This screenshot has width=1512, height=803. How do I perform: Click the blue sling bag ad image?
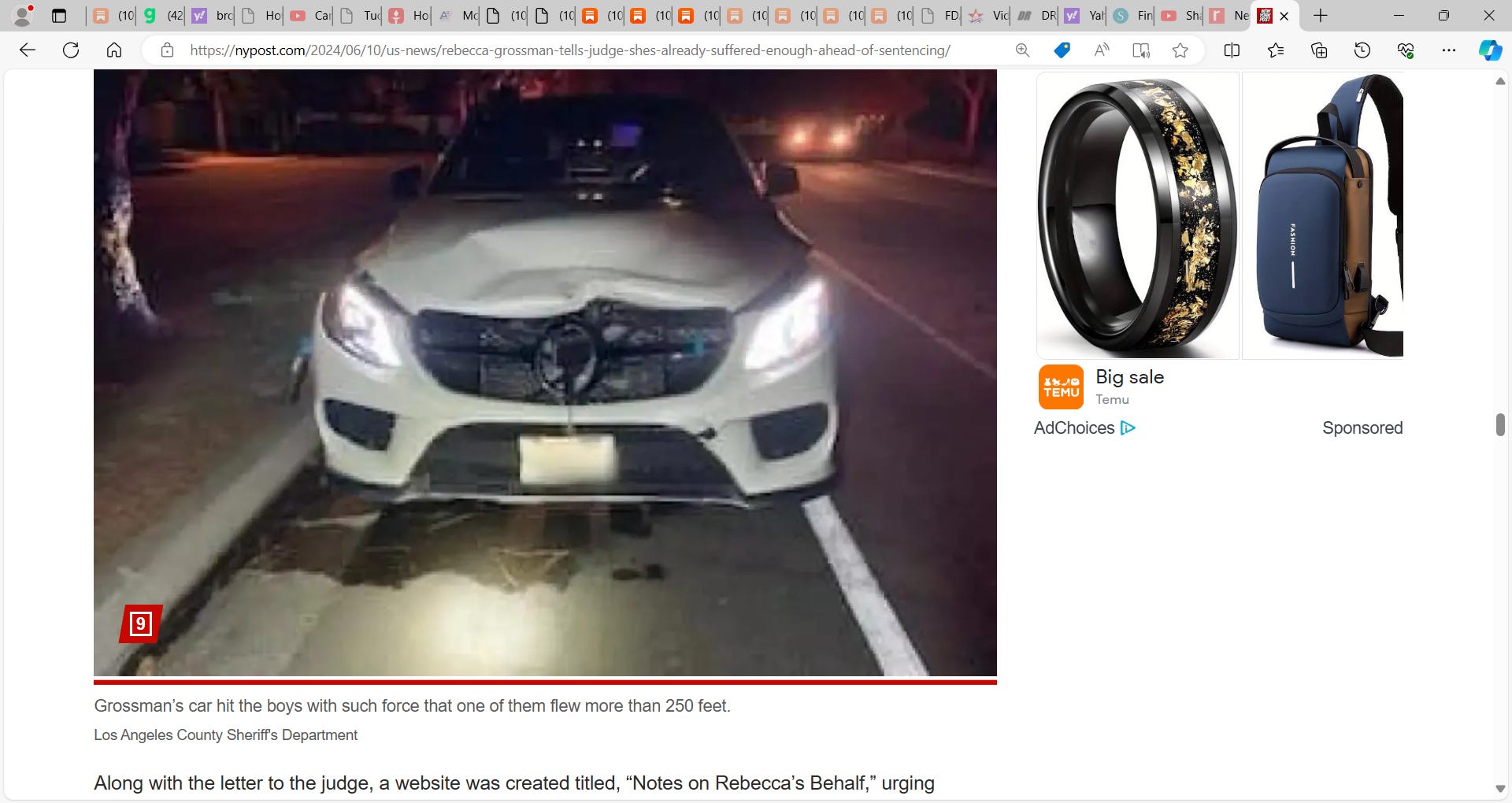[x=1323, y=216]
